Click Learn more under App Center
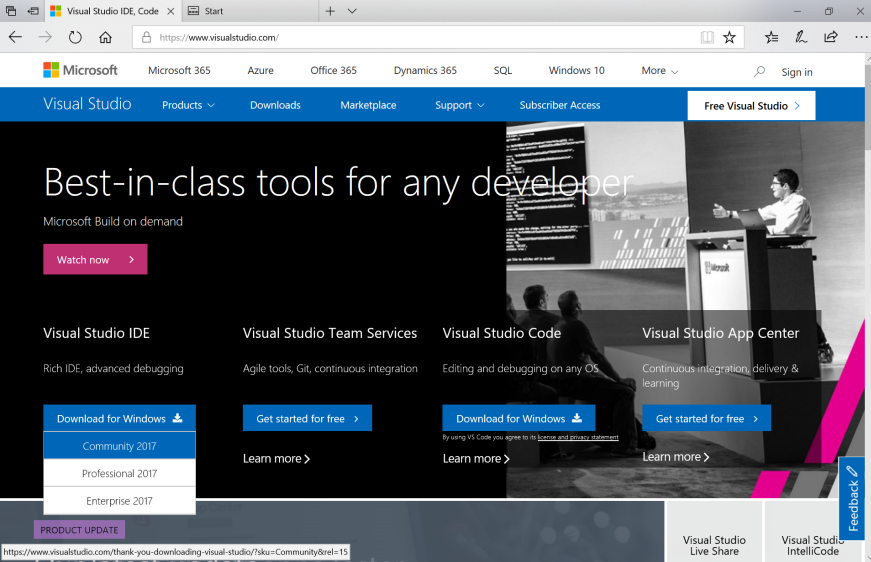 (x=675, y=457)
